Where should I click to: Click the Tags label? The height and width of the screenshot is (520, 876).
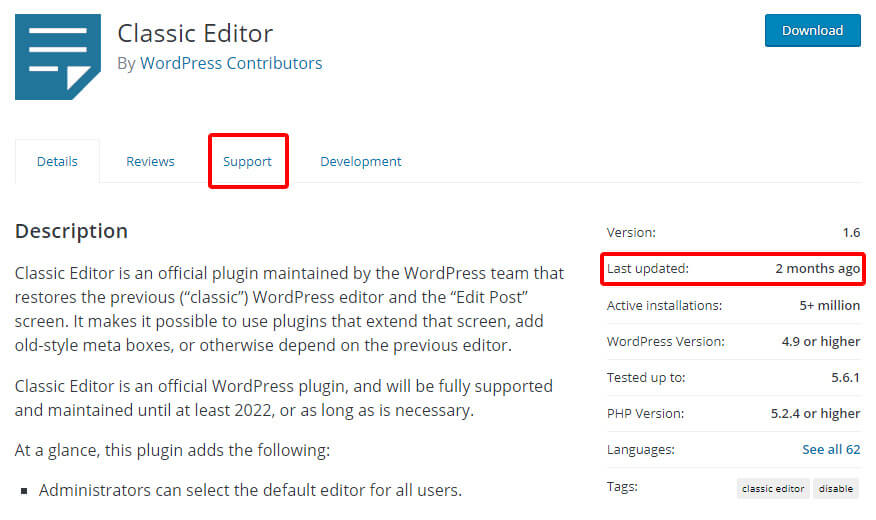[x=622, y=486]
